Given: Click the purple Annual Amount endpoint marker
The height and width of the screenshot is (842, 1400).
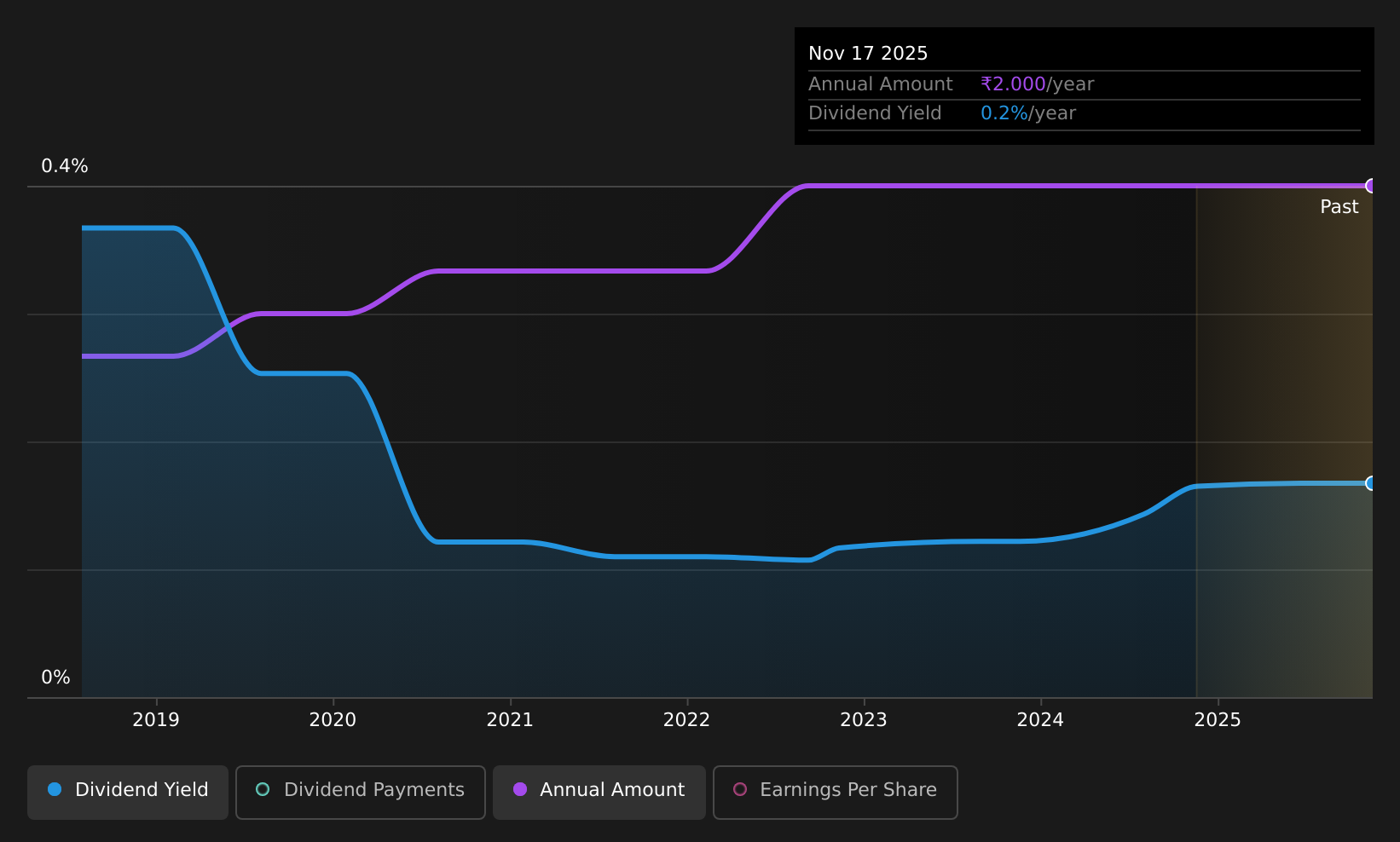Looking at the screenshot, I should pyautogui.click(x=1371, y=186).
